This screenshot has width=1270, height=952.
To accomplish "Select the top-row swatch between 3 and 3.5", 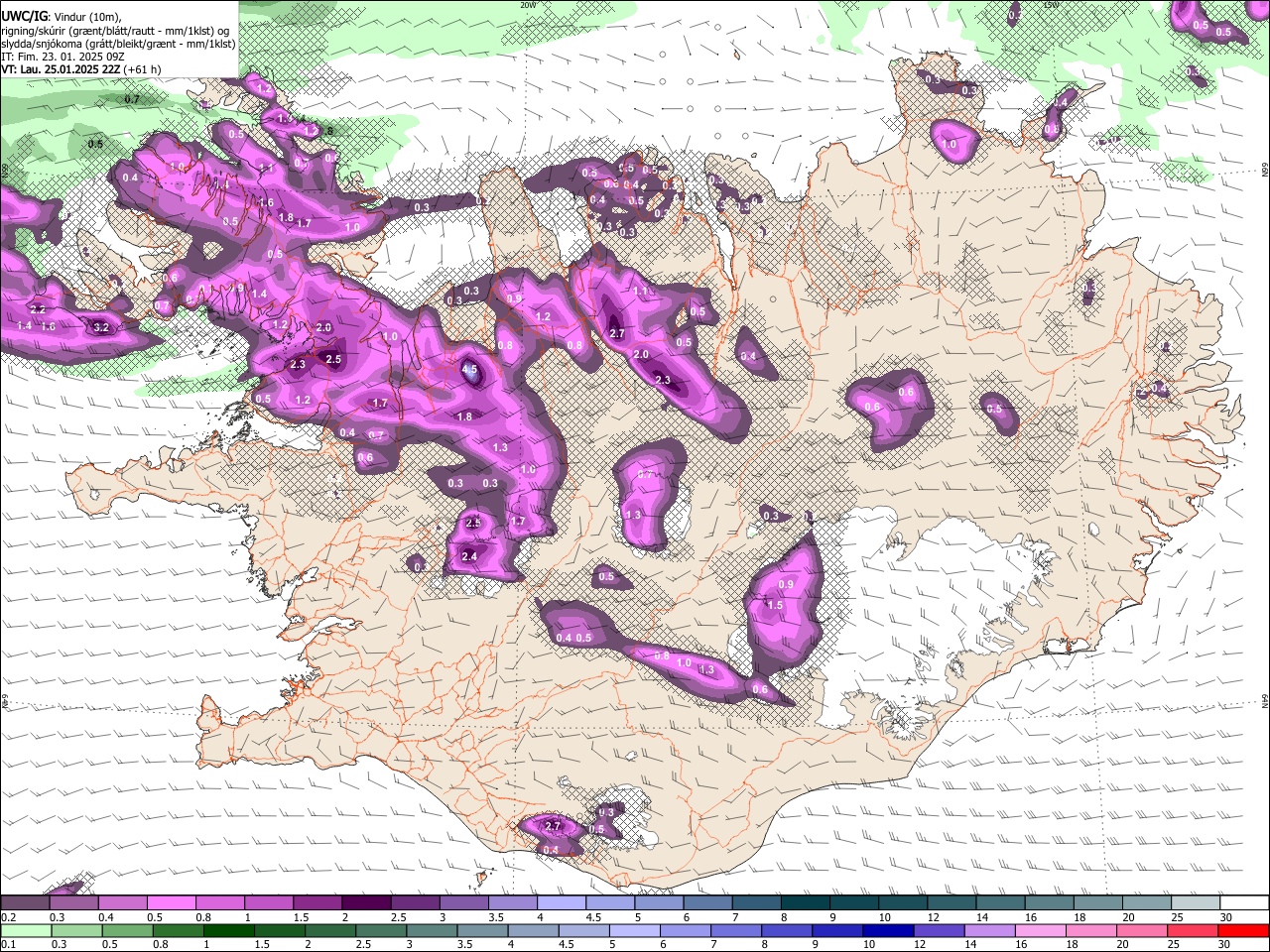I will (x=463, y=903).
